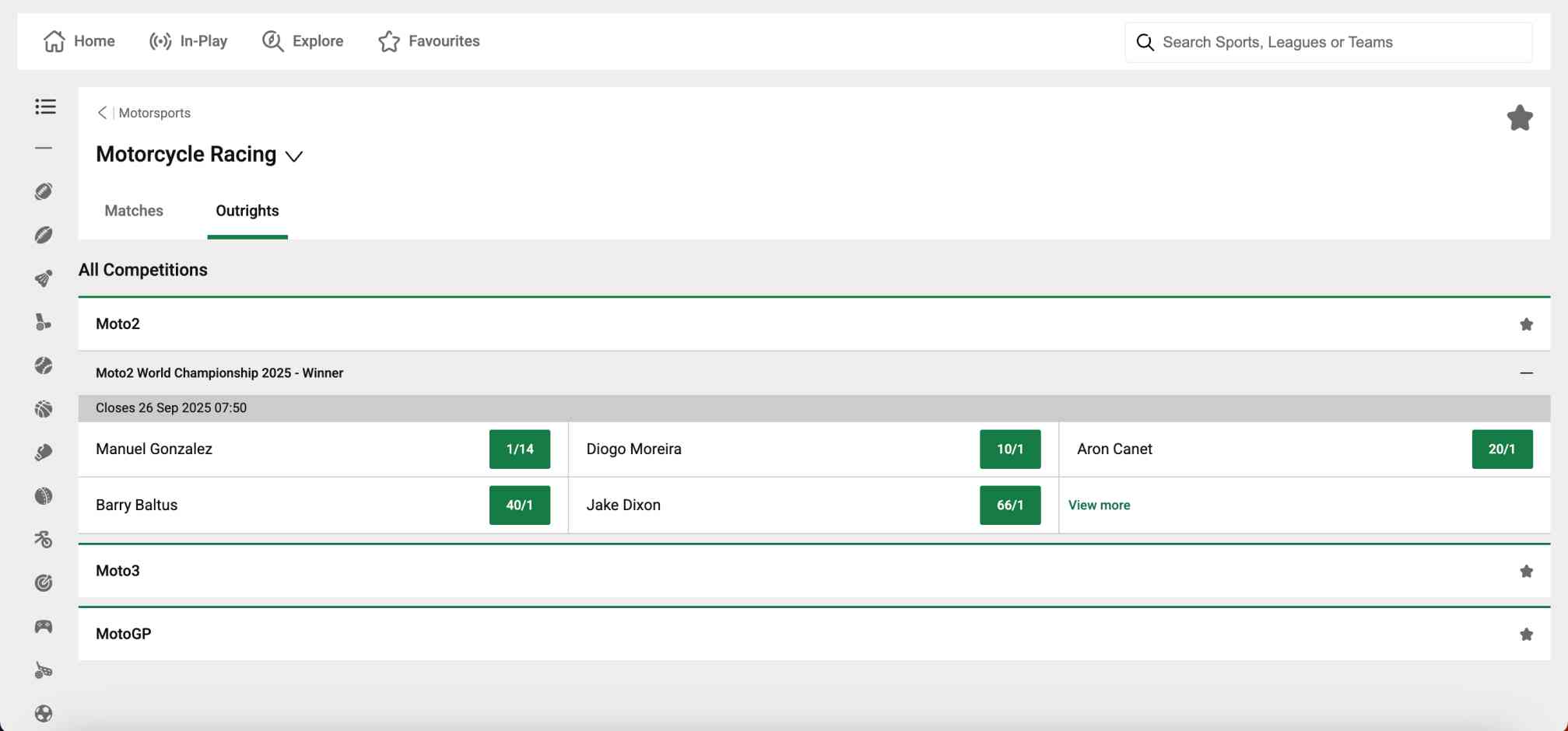This screenshot has height=731, width=1568.
Task: Open Esports using the gamepad icon
Action: [x=44, y=626]
